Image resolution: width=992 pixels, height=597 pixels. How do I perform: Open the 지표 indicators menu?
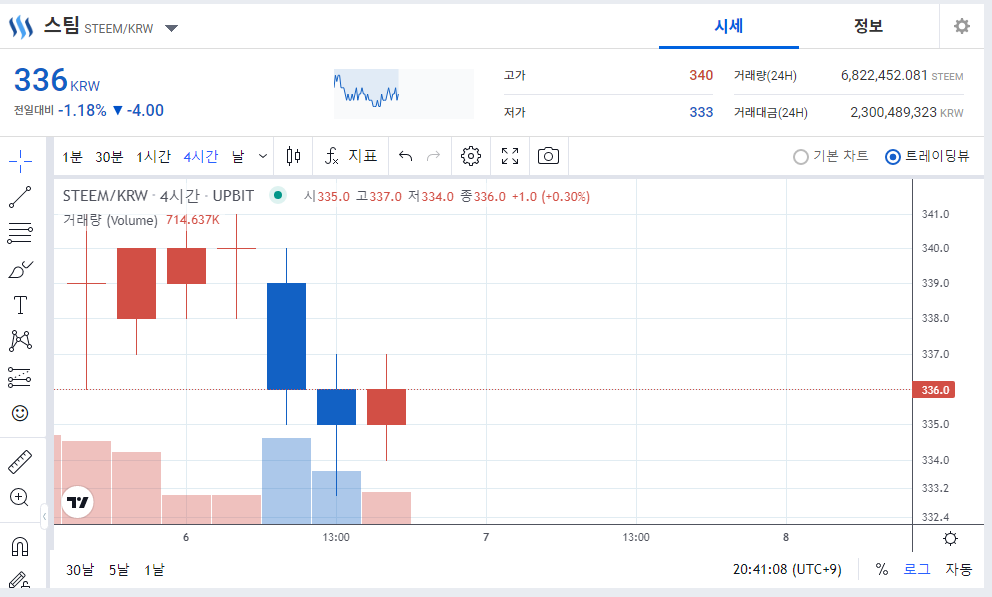point(350,156)
